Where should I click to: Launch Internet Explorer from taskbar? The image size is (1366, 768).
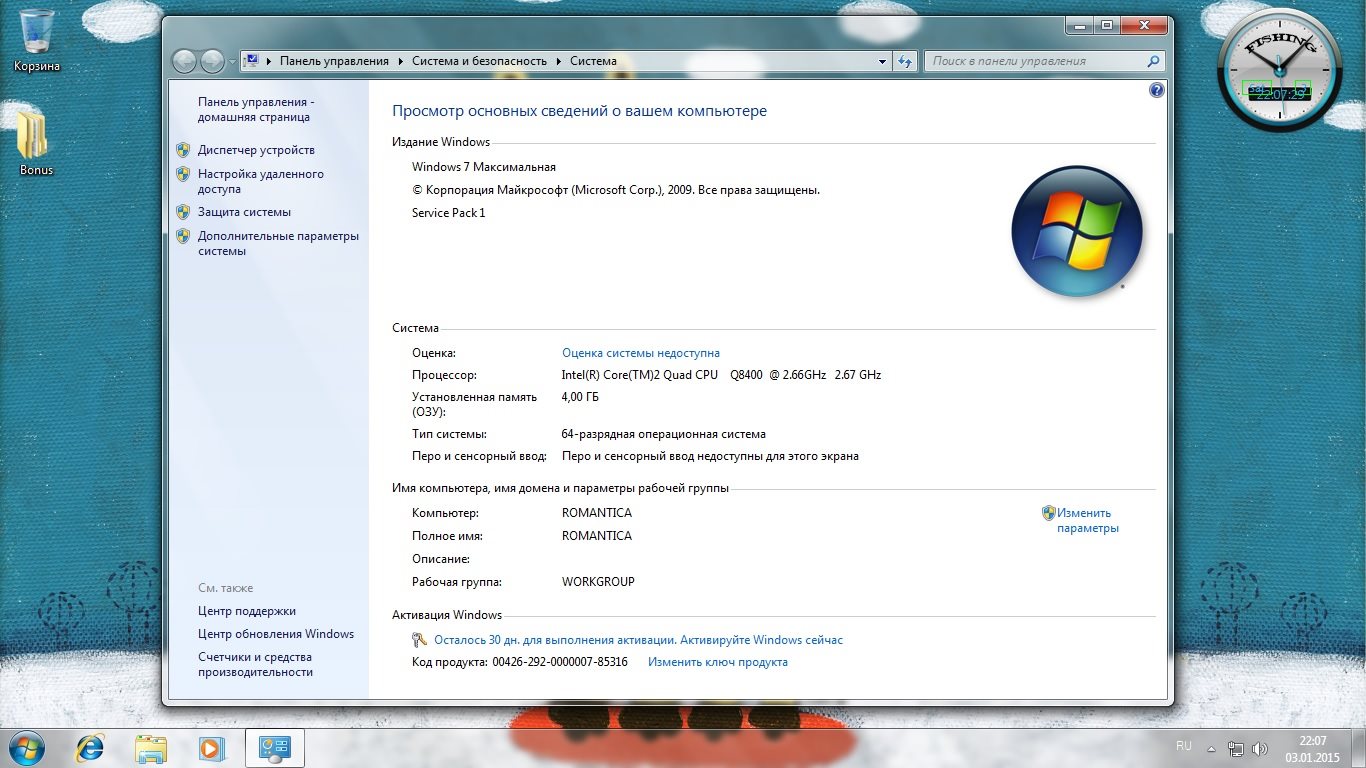91,747
